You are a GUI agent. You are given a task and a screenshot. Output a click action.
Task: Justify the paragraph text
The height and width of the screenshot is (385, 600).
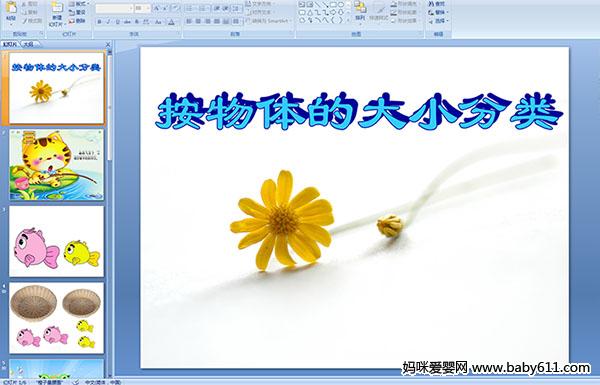click(217, 21)
